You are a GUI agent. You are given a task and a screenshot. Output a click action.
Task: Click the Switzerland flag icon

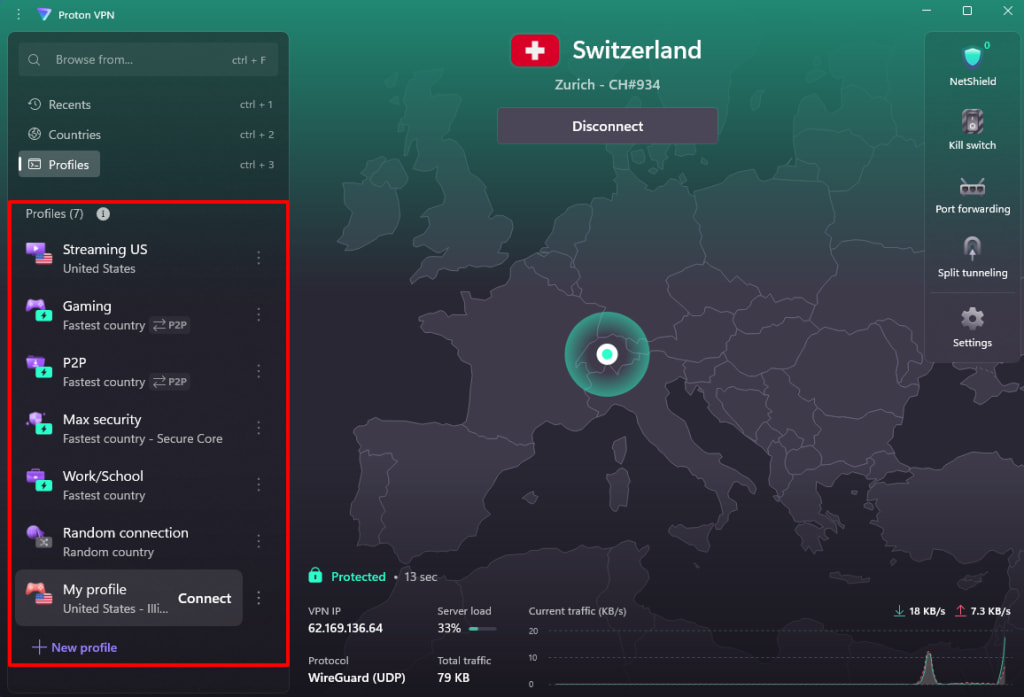(x=534, y=50)
